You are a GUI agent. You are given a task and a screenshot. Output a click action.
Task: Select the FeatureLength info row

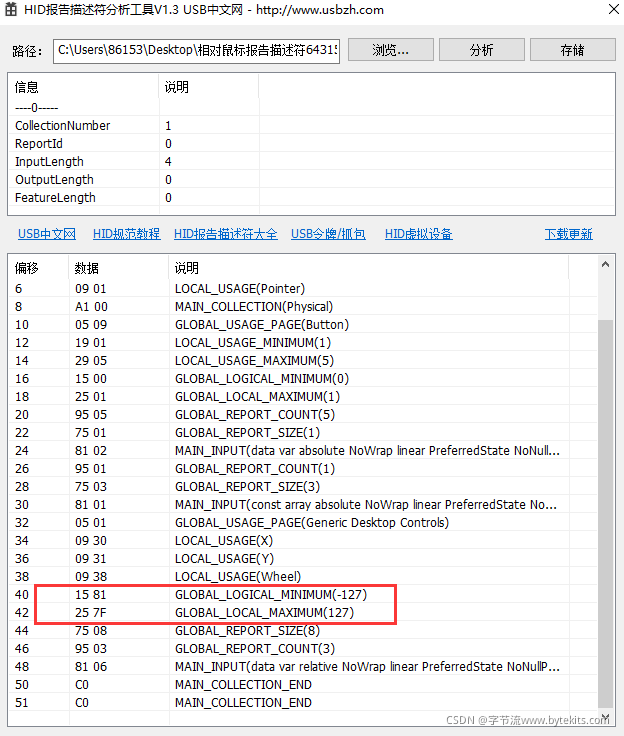point(311,198)
